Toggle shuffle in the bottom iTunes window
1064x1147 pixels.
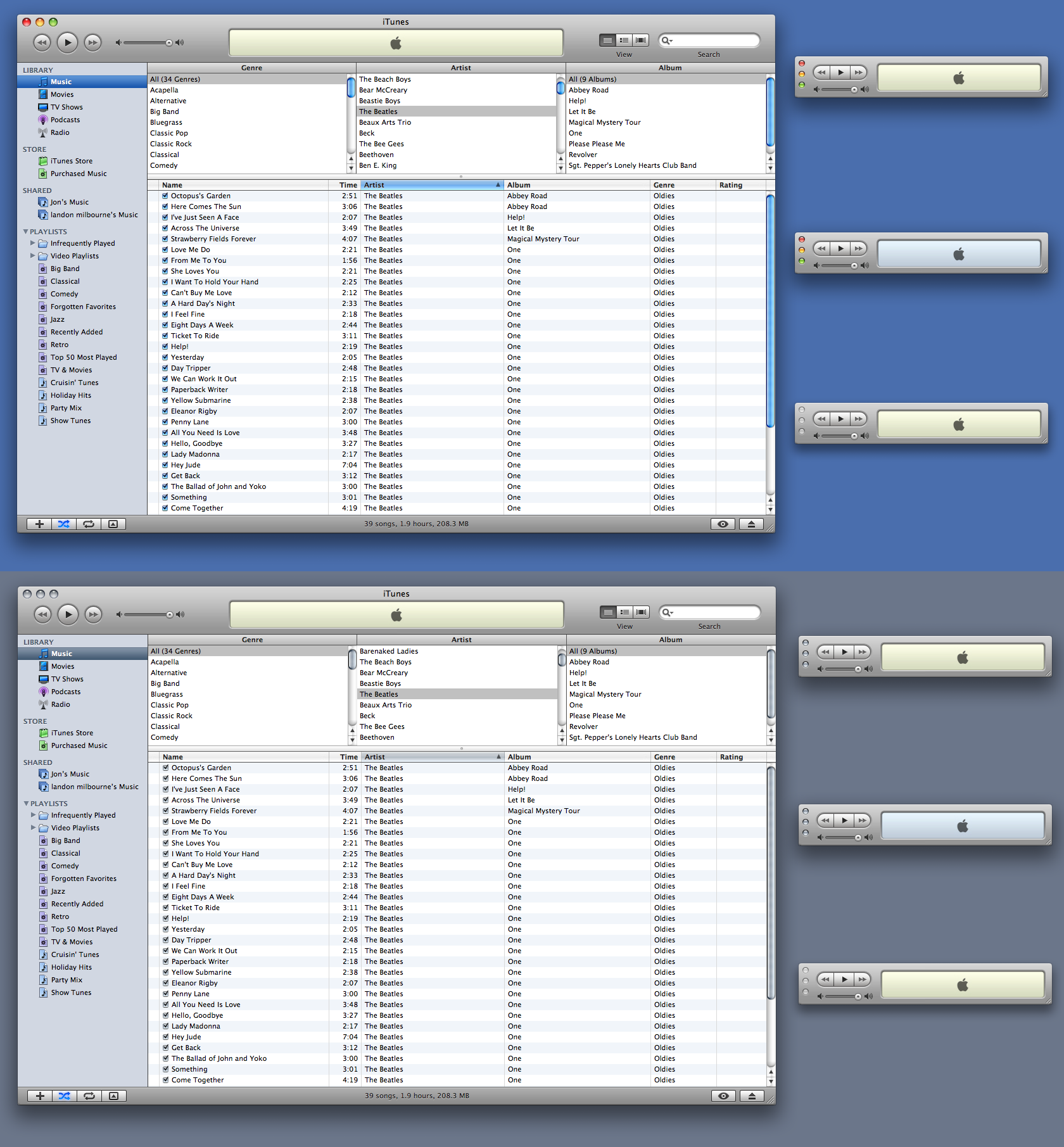[x=65, y=1096]
